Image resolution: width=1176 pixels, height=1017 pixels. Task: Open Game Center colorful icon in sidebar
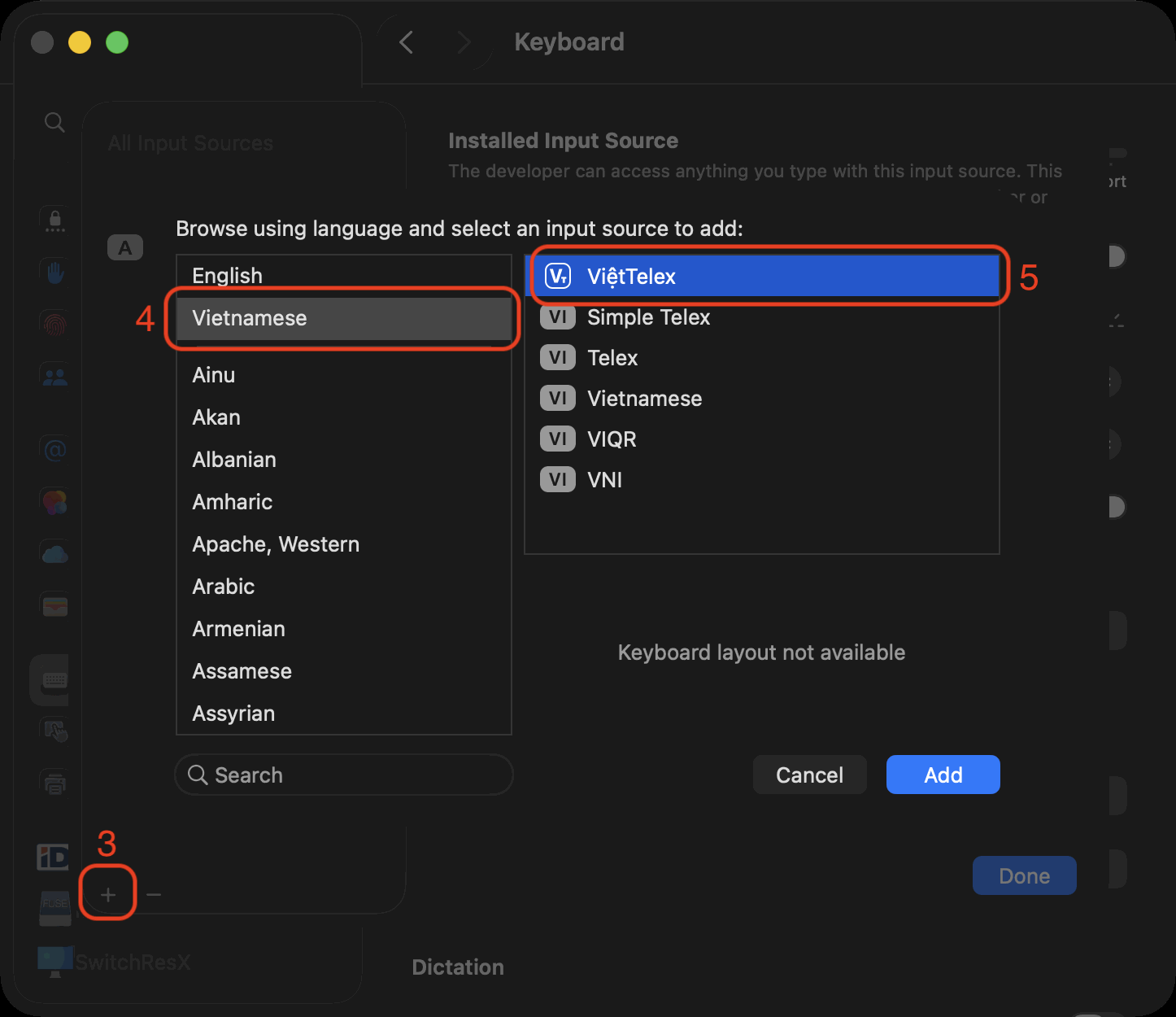point(55,502)
